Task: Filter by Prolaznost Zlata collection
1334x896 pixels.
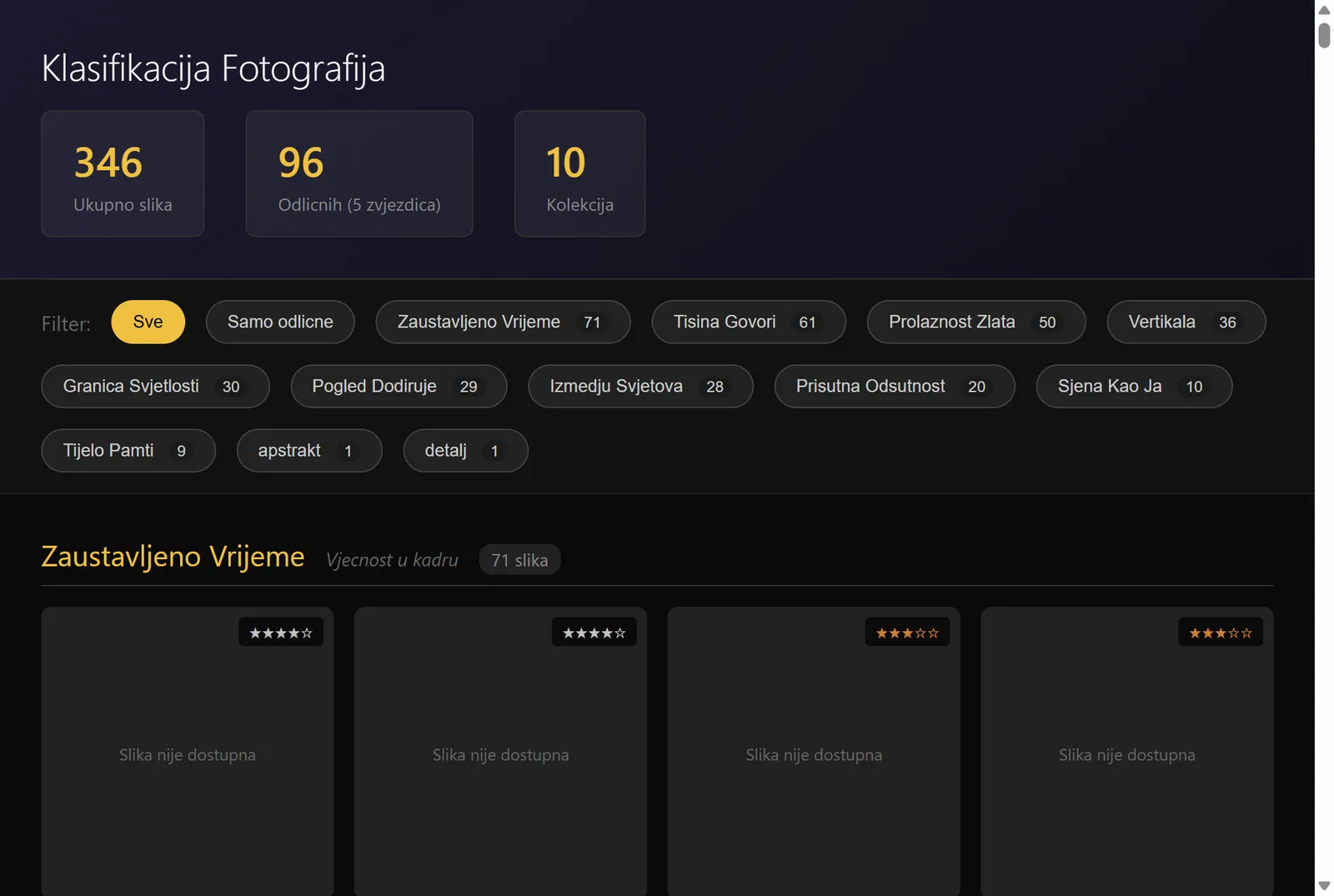Action: point(976,322)
